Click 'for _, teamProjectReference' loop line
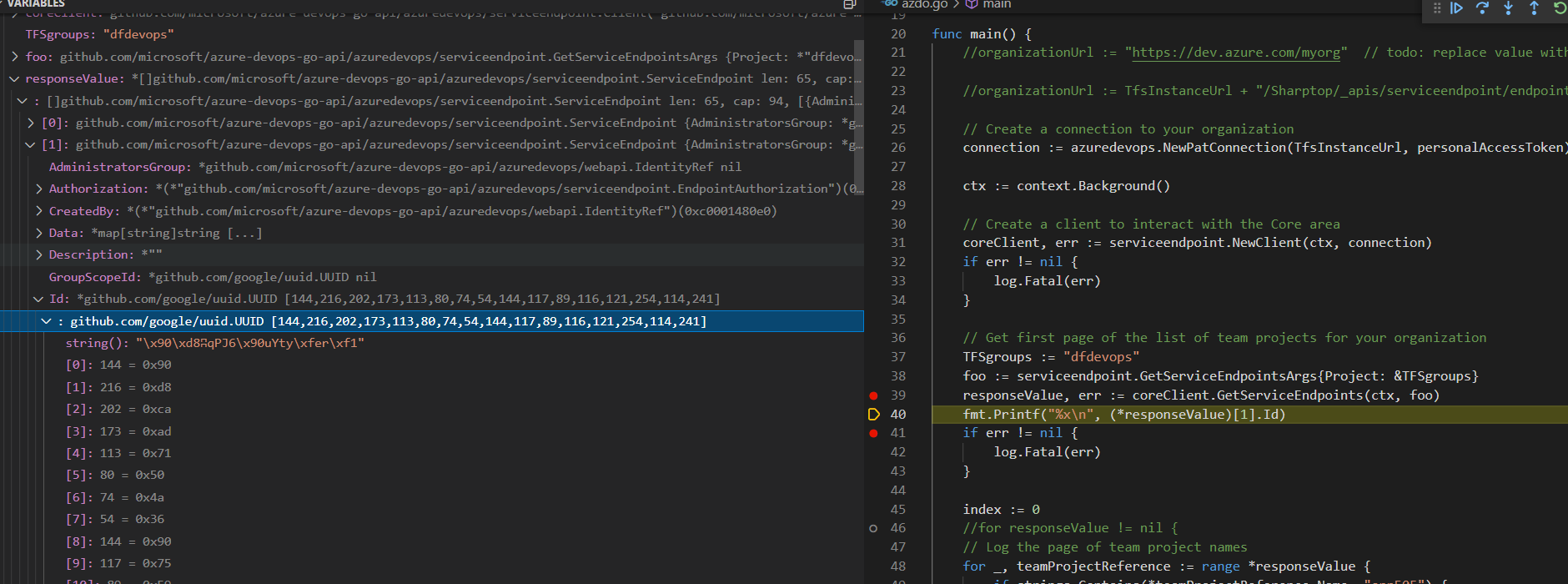Screen dimensions: 1568x584 (1167, 566)
